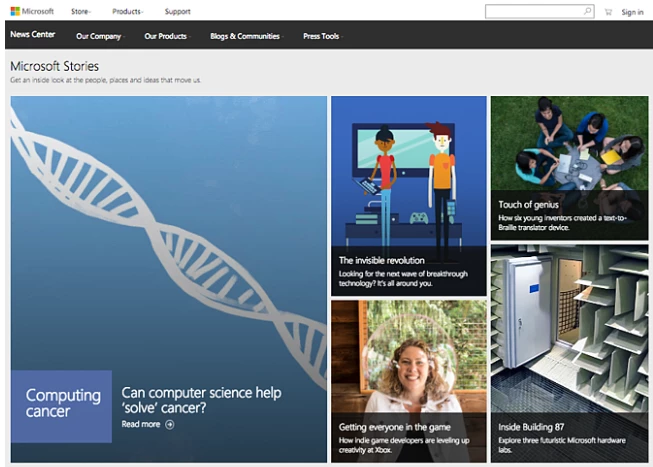The width and height of the screenshot is (653, 467).
Task: Click 'Get an inside look at the people' subtitle
Action: pos(105,80)
